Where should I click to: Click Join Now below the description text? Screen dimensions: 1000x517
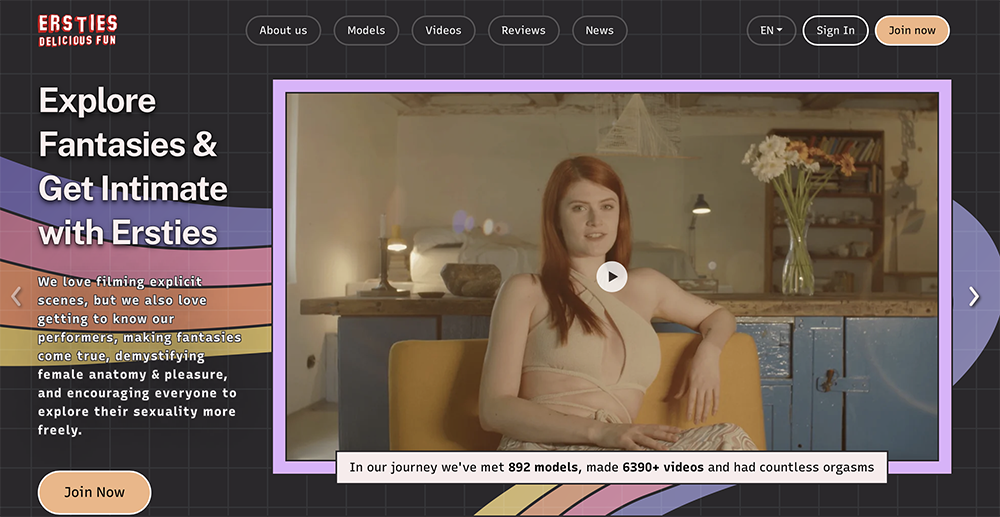[94, 492]
